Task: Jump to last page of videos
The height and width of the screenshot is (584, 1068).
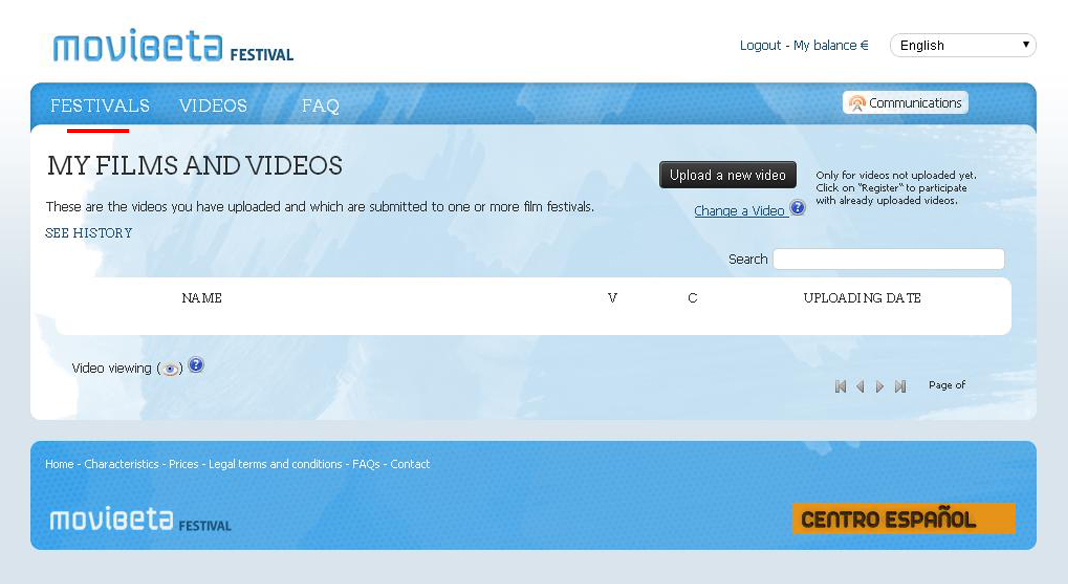Action: [900, 386]
